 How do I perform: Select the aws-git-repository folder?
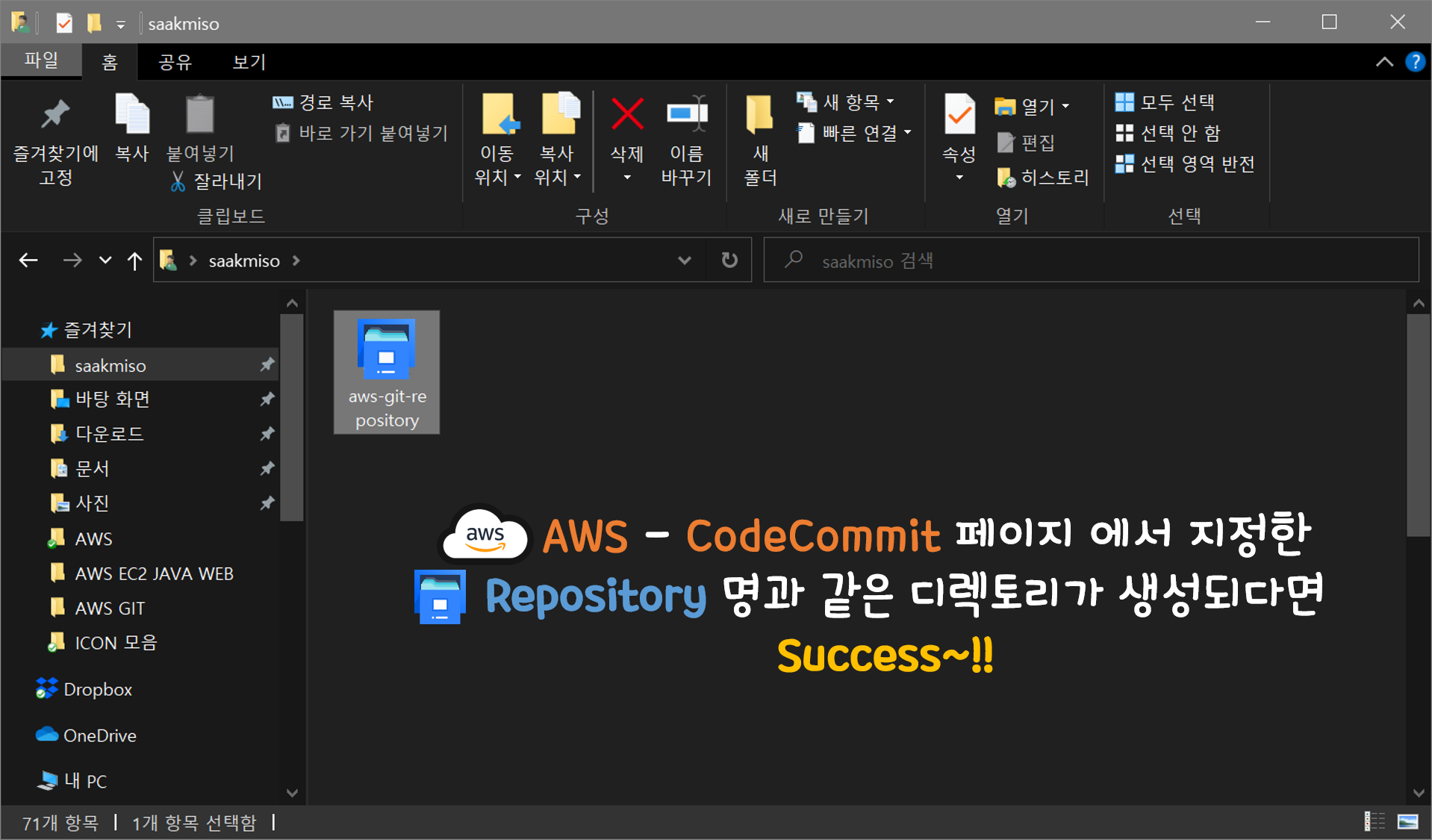tap(387, 372)
